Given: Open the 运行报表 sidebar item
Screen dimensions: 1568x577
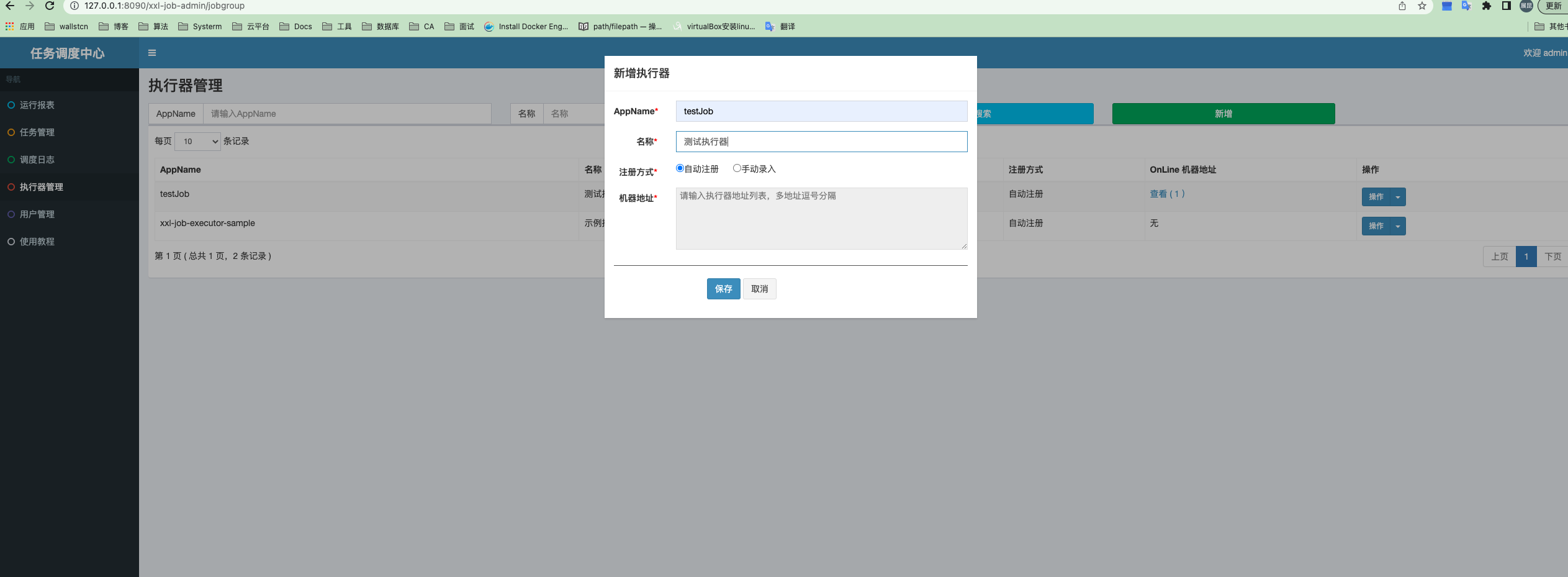Looking at the screenshot, I should pos(37,105).
